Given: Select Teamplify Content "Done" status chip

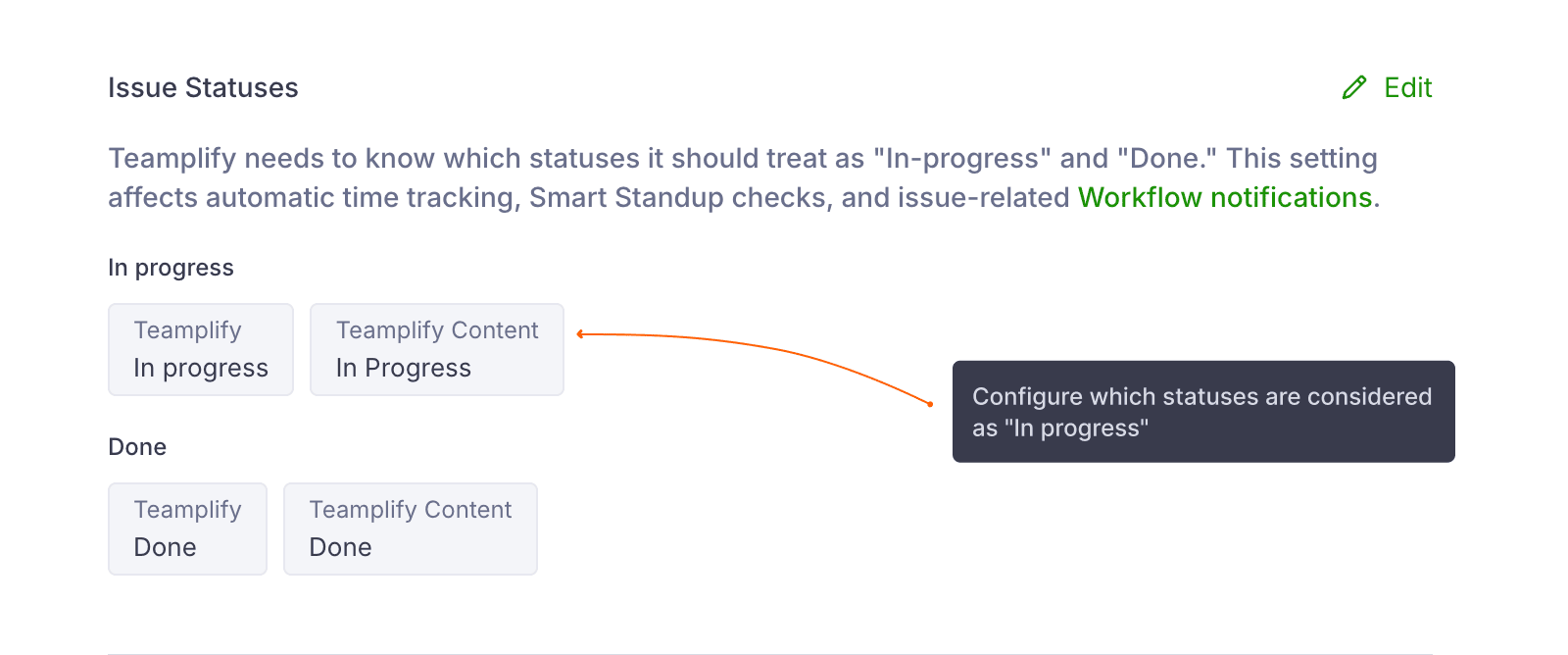Looking at the screenshot, I should click(x=411, y=529).
